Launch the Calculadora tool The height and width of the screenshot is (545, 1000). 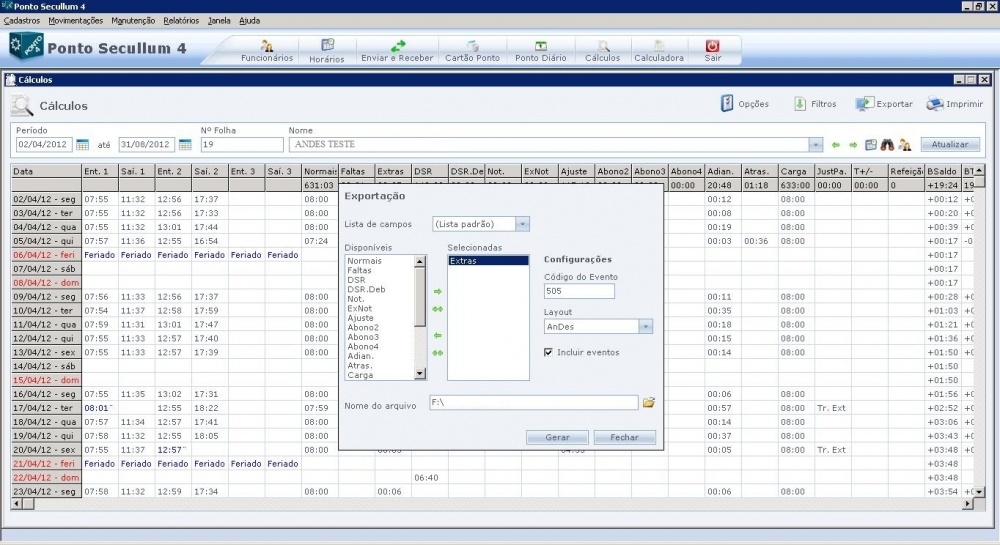[659, 50]
